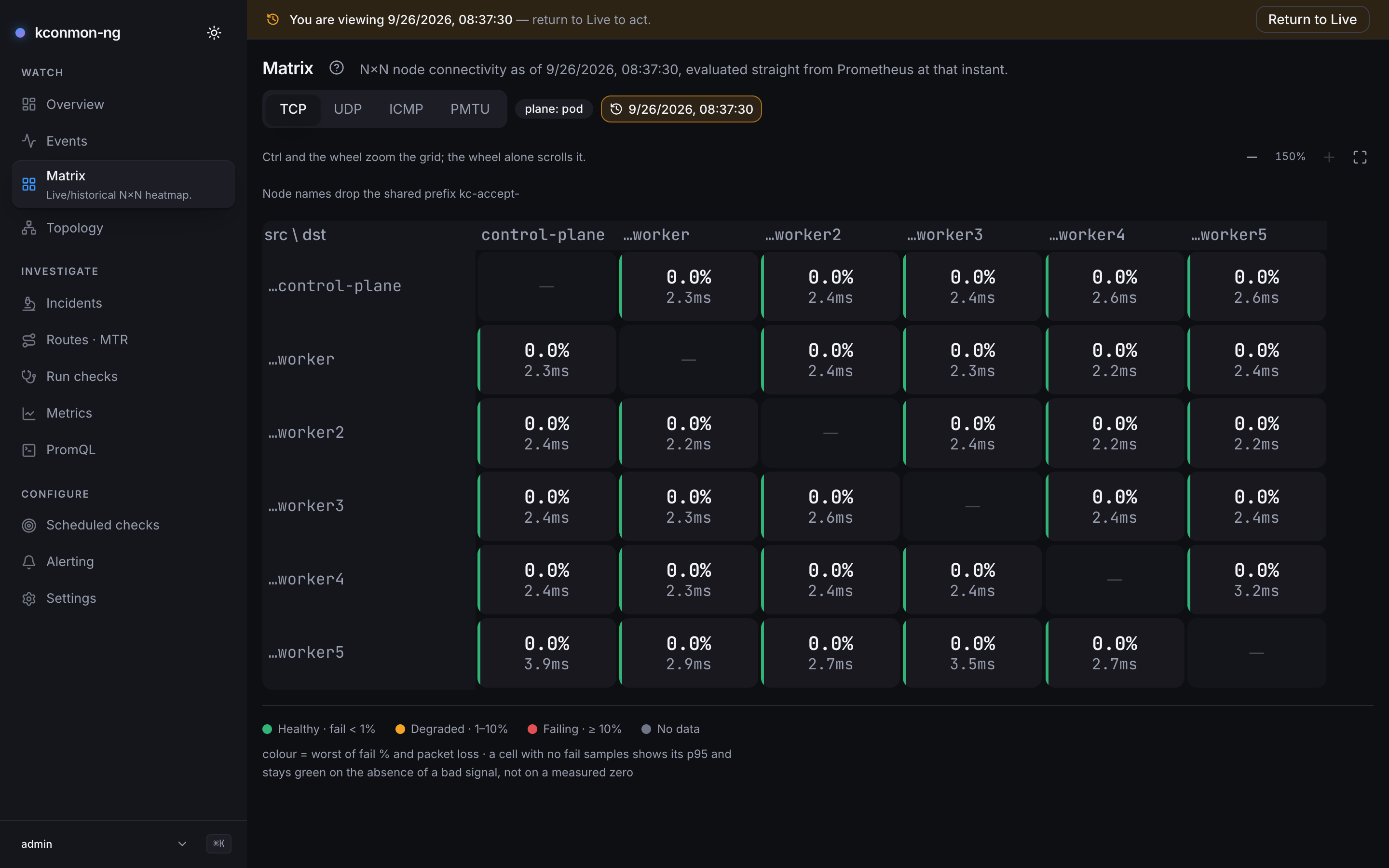Click the green Healthy legend dot
This screenshot has height=868, width=1389.
[x=267, y=729]
